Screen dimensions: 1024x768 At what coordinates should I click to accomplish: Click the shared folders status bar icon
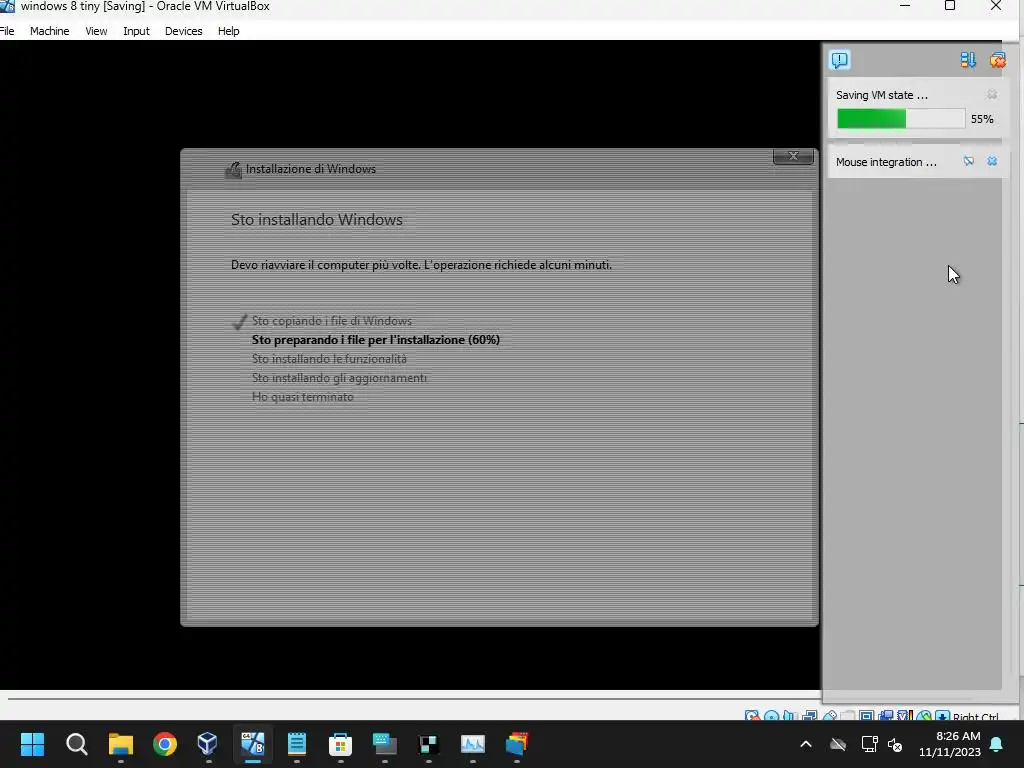[x=848, y=716]
